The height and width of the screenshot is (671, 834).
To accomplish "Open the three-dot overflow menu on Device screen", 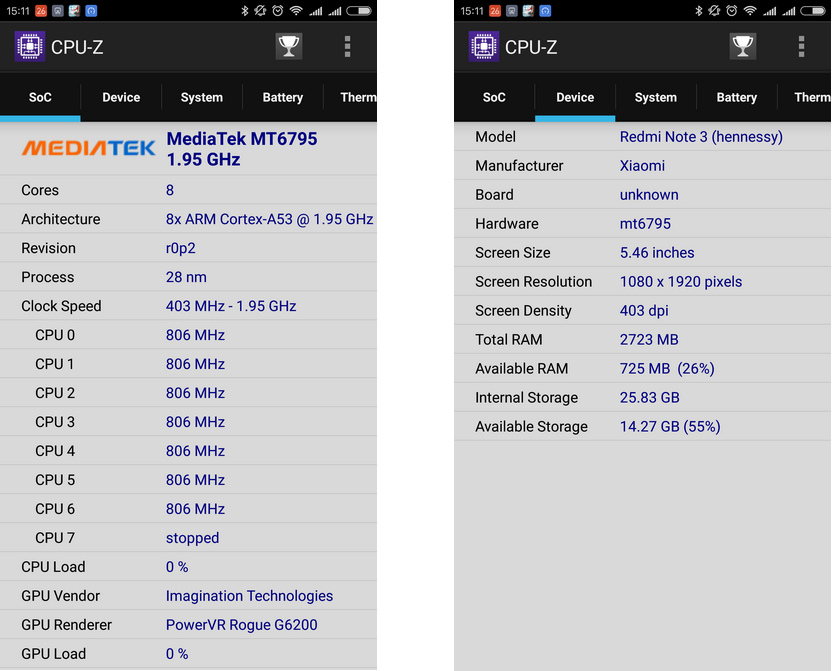I will coord(802,47).
